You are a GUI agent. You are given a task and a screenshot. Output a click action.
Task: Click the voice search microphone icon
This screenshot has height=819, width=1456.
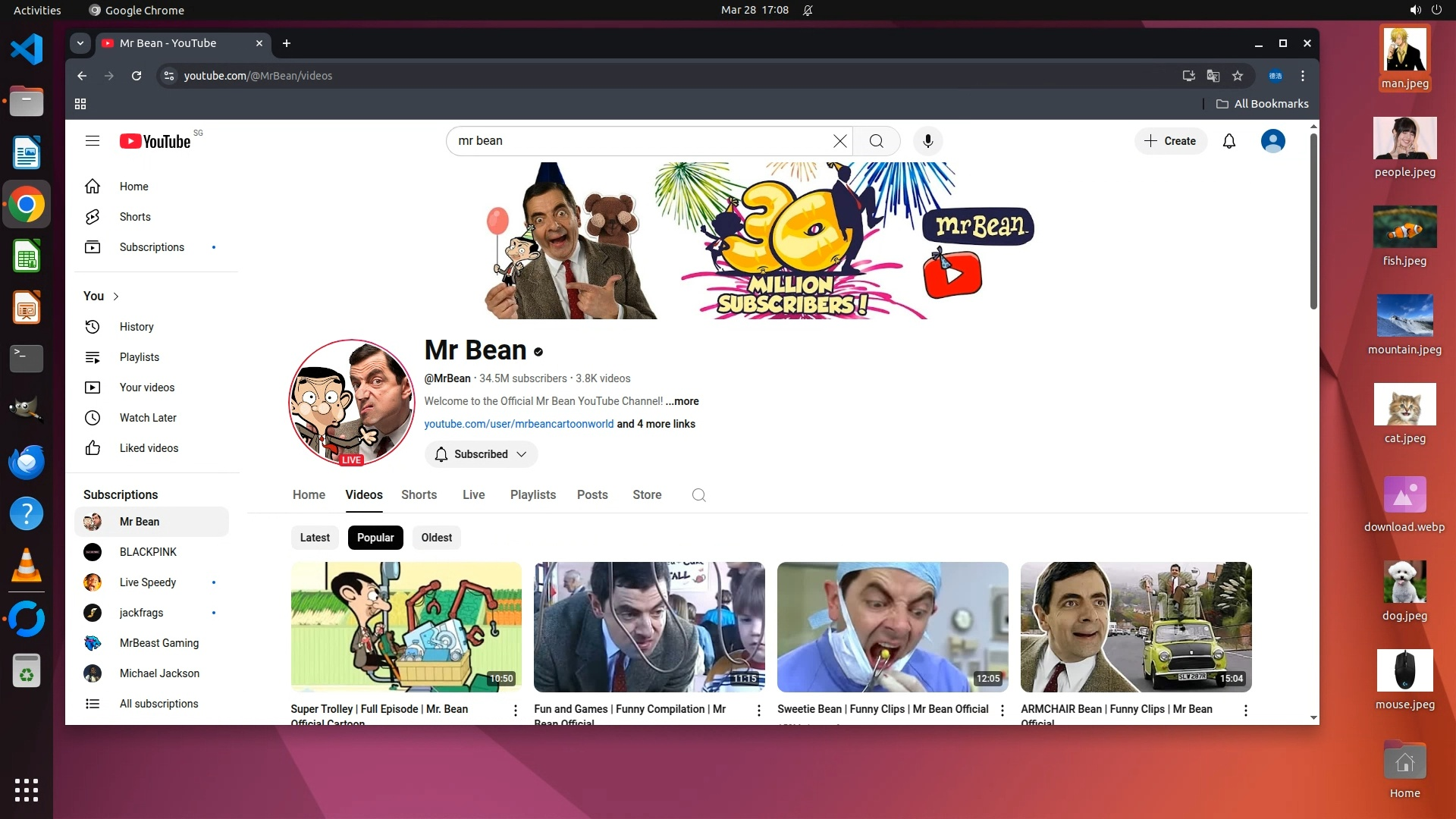[x=927, y=141]
